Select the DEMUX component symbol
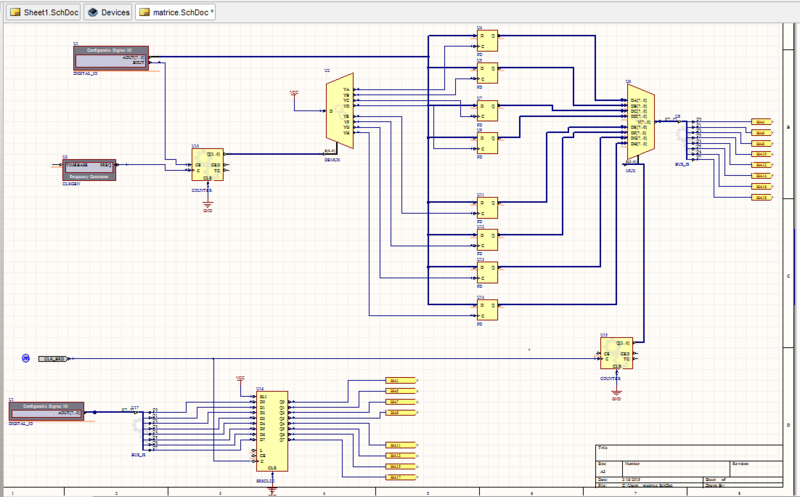The width and height of the screenshot is (800, 497). pos(339,110)
